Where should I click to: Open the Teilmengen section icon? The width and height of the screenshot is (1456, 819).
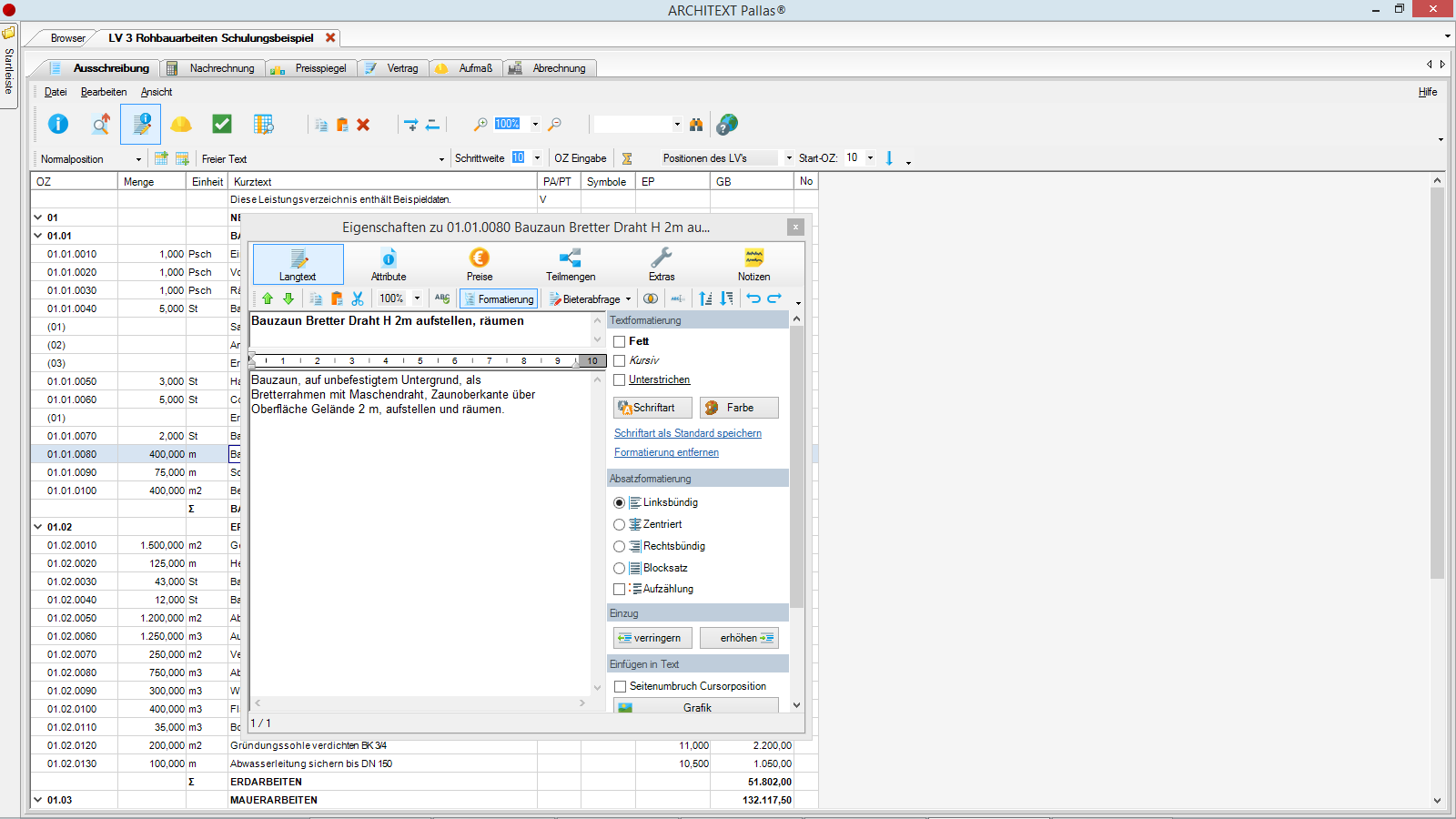(571, 264)
